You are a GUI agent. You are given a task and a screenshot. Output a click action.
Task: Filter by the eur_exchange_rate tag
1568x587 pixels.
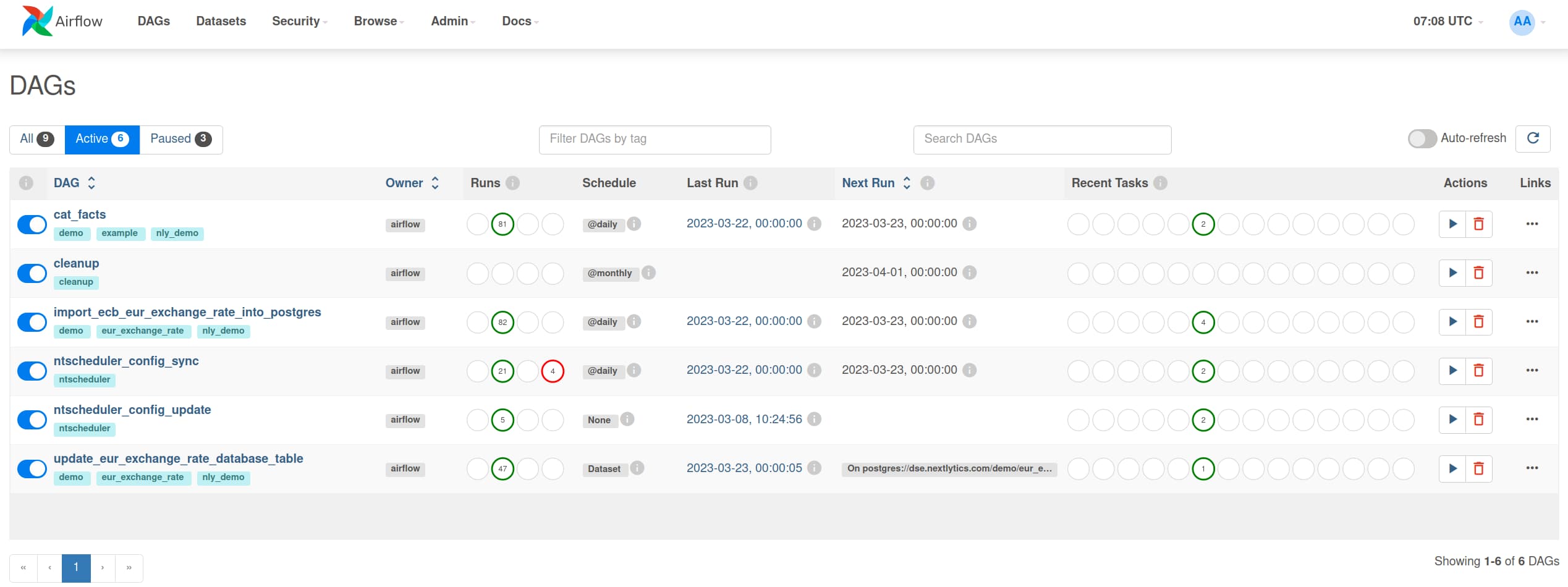pos(143,331)
